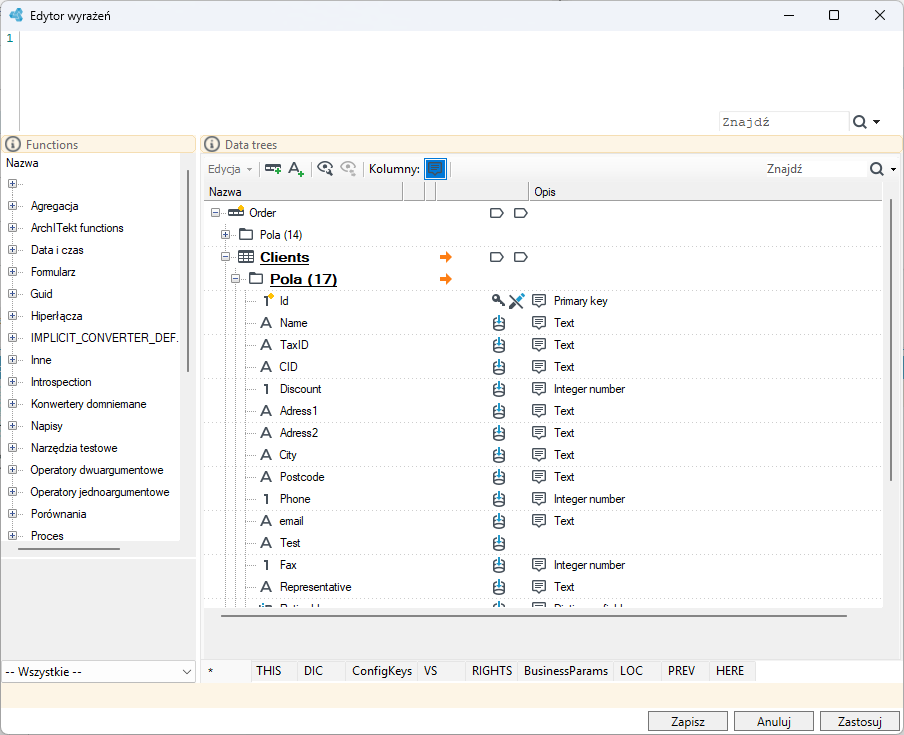Click the first tag icon in the Order row

(496, 213)
